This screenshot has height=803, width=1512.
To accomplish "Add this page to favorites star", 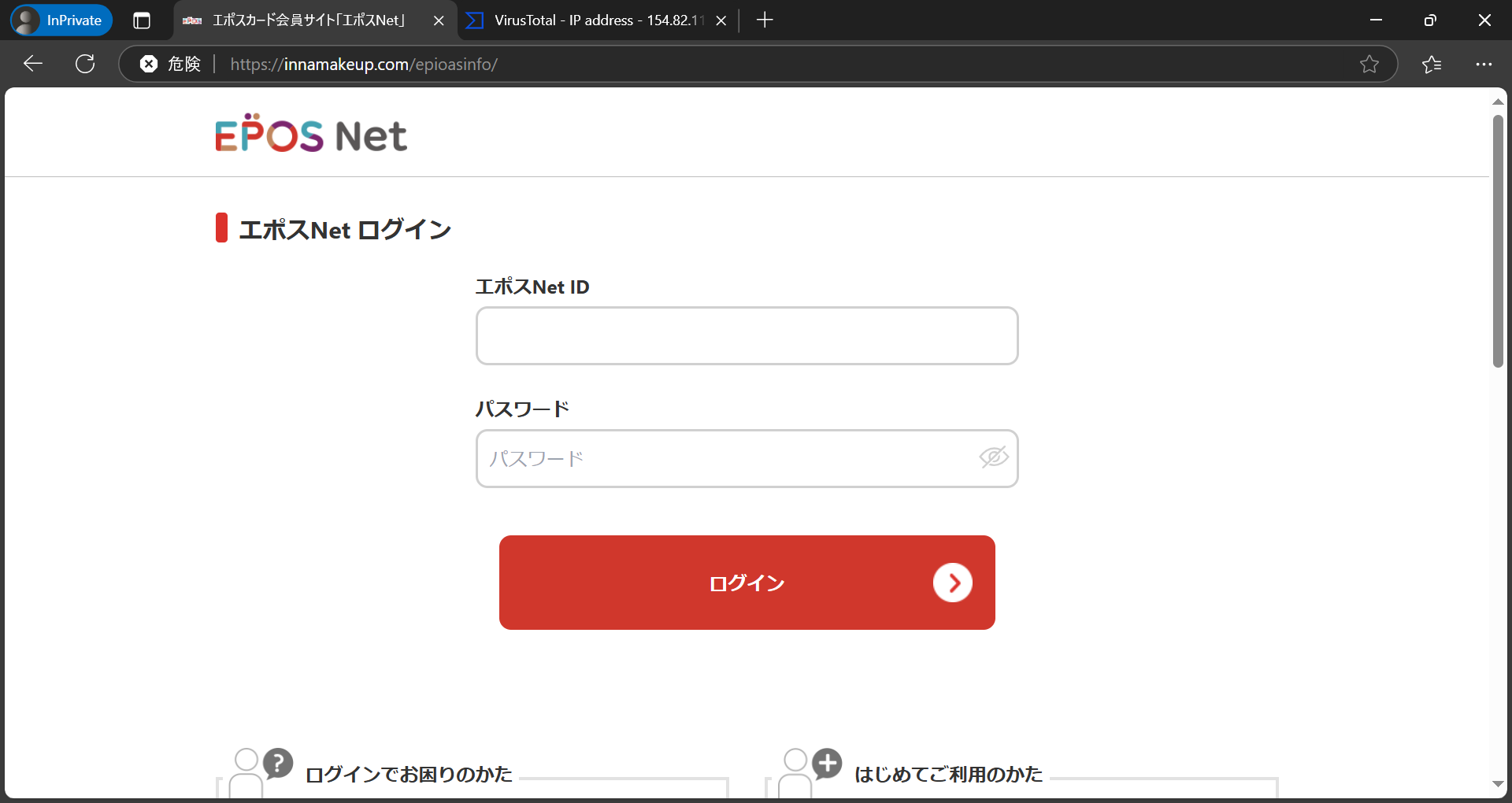I will (x=1369, y=64).
